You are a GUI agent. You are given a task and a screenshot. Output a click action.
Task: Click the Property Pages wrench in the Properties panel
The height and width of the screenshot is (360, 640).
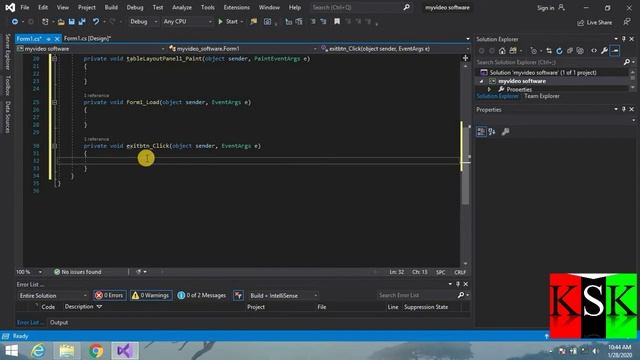(x=505, y=131)
